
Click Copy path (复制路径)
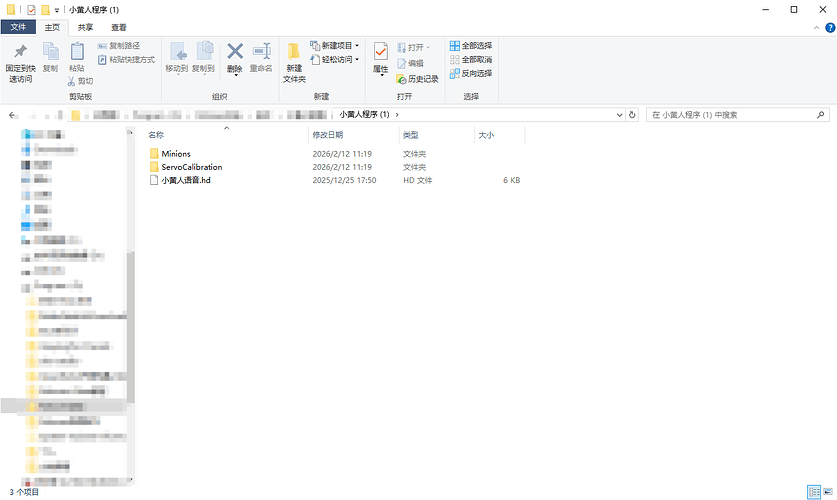click(119, 46)
